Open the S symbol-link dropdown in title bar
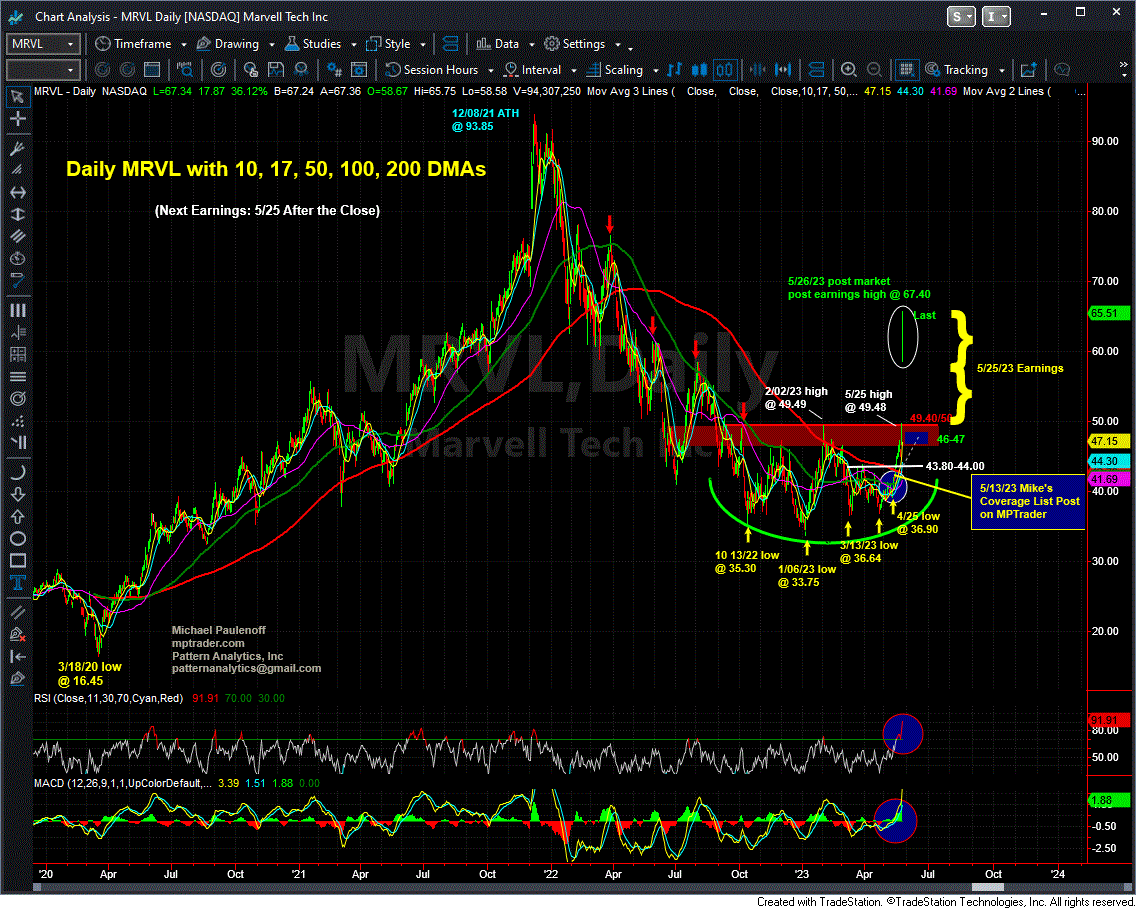Viewport: 1136px width, 908px height. tap(961, 16)
